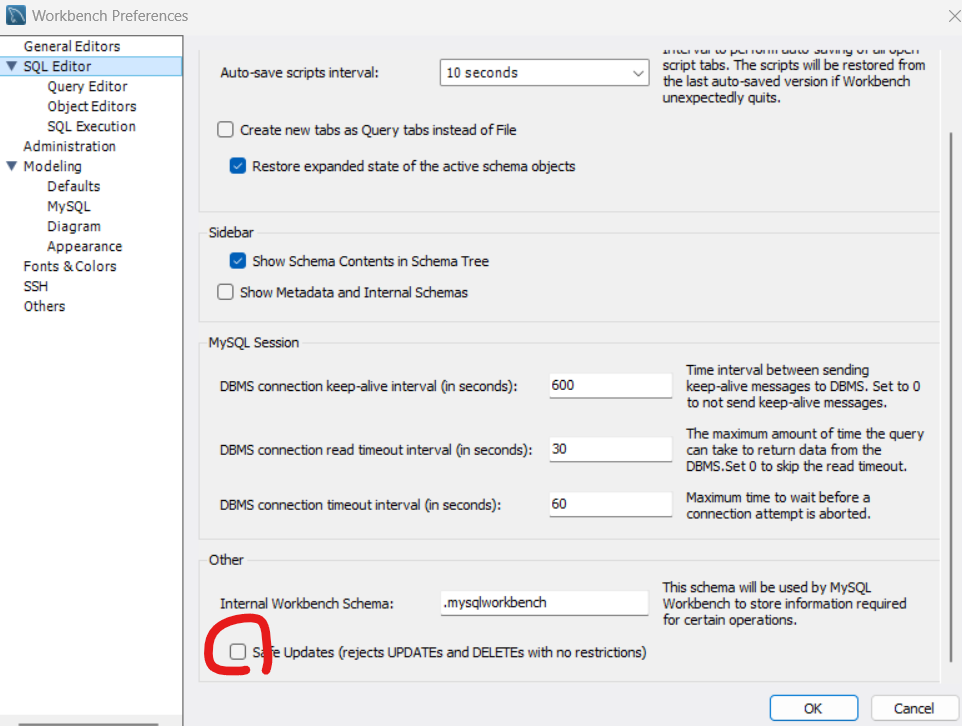Confirm preferences with the OK button
The height and width of the screenshot is (726, 962).
(814, 708)
